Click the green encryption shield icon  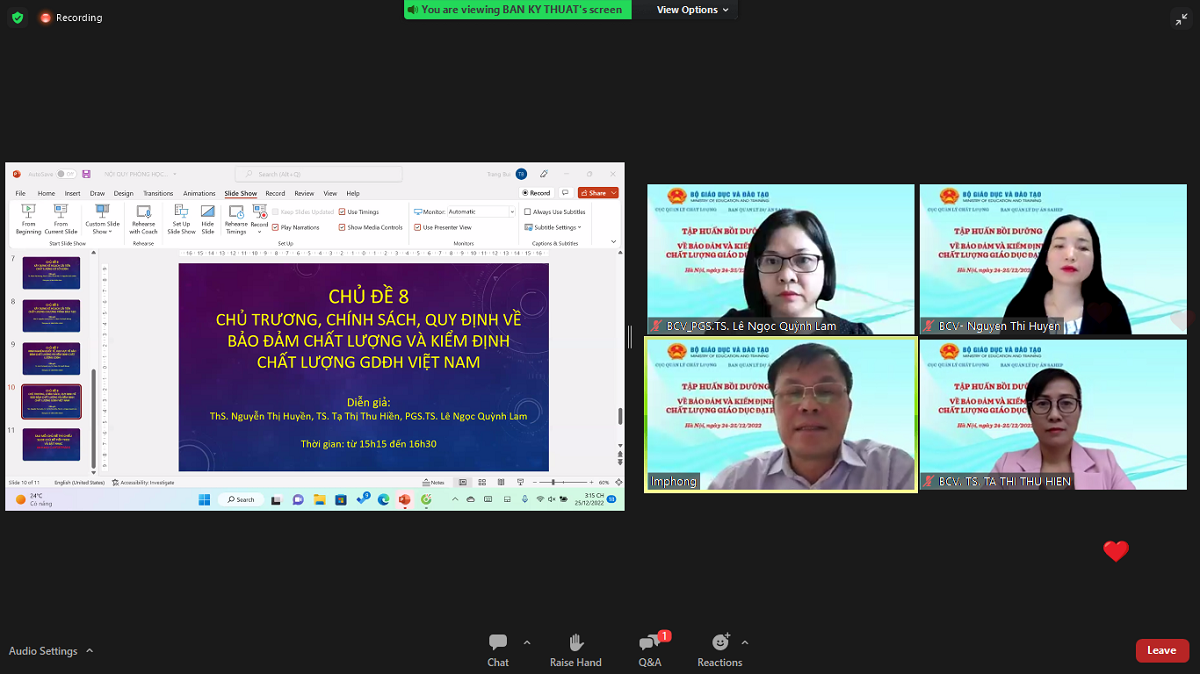coord(17,17)
